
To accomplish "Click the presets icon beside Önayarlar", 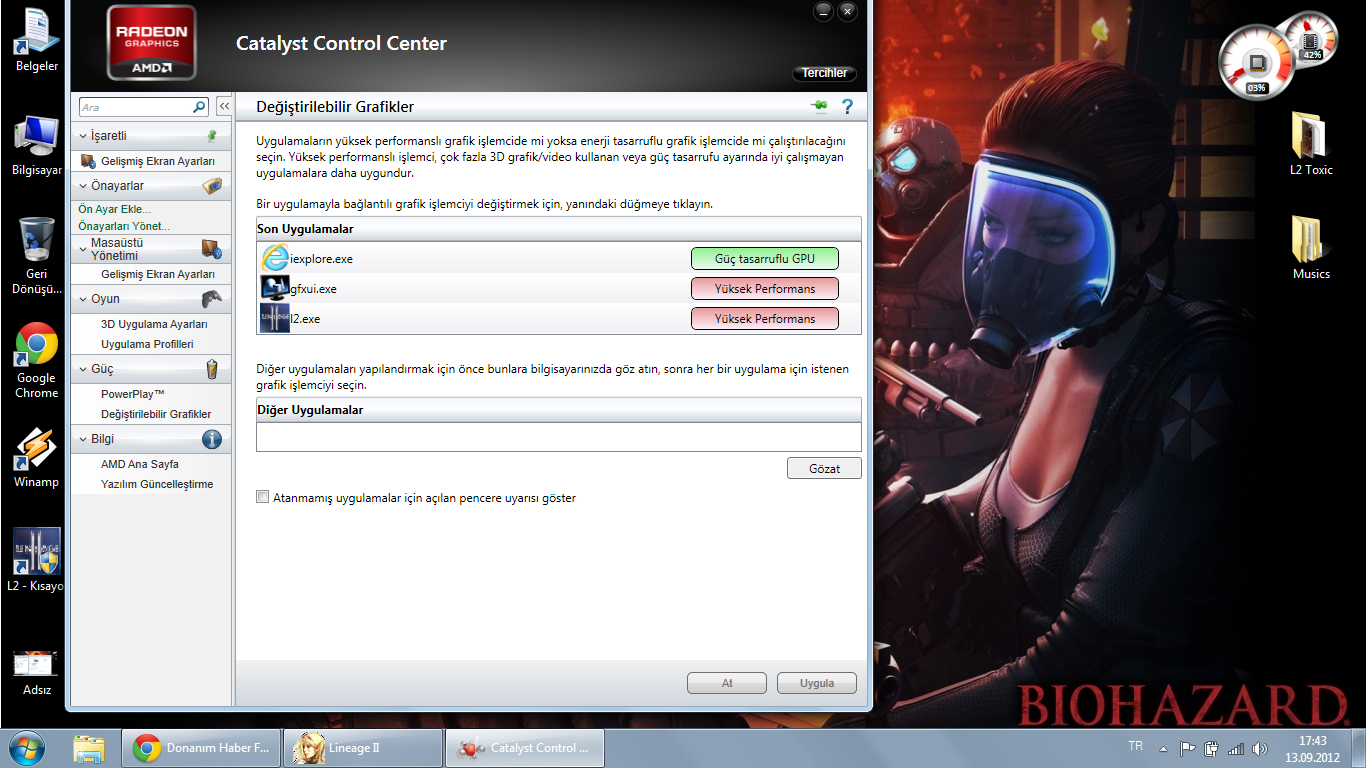I will 211,186.
